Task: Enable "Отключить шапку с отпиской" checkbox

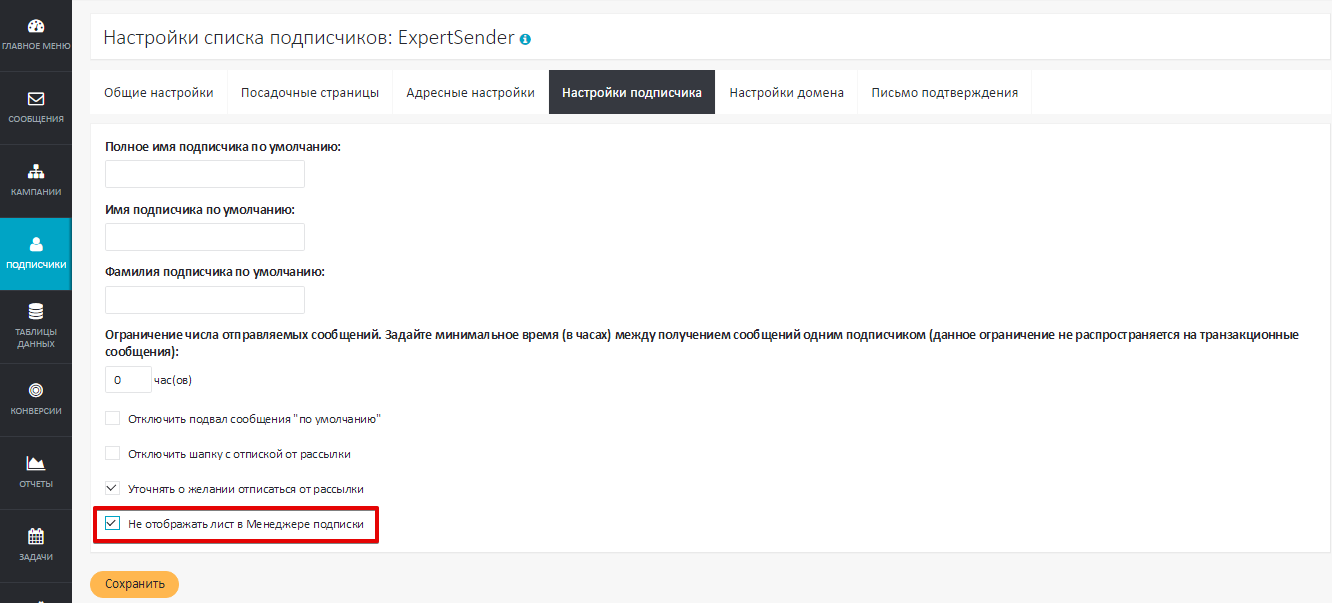Action: pyautogui.click(x=113, y=453)
